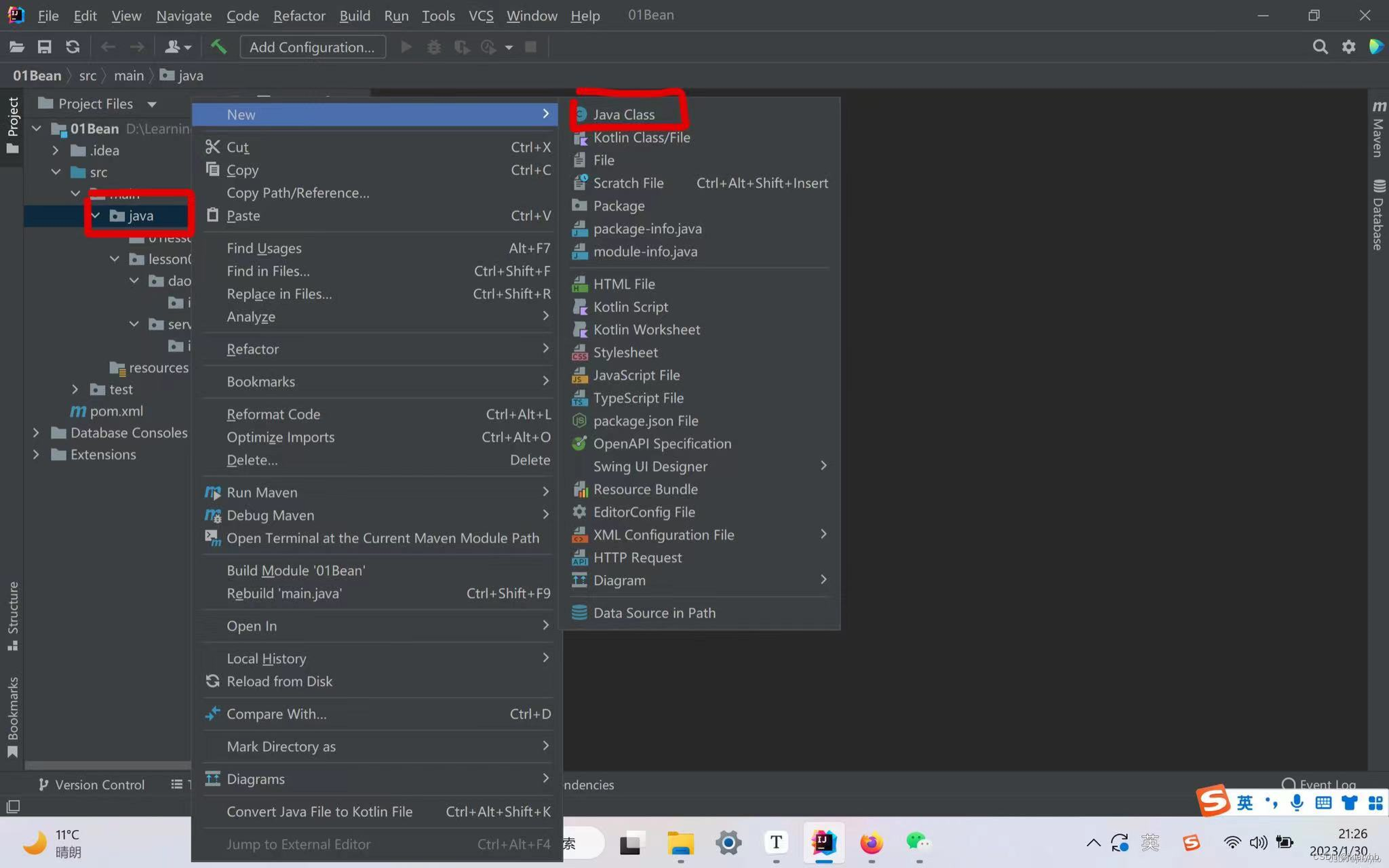This screenshot has height=868, width=1389.
Task: Open the Structure side panel
Action: click(12, 614)
